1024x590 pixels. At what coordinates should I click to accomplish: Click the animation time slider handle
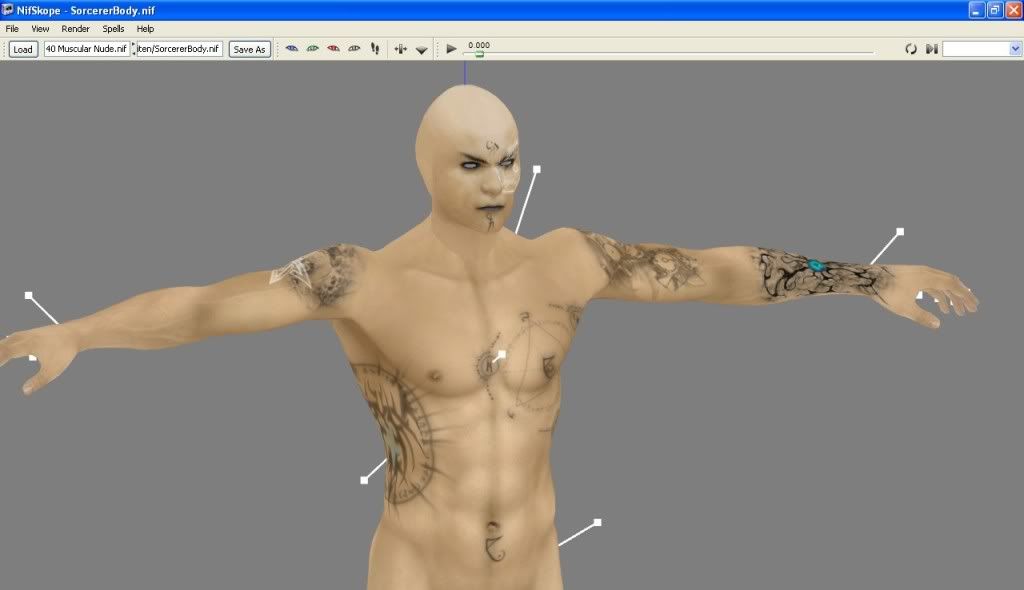[479, 54]
